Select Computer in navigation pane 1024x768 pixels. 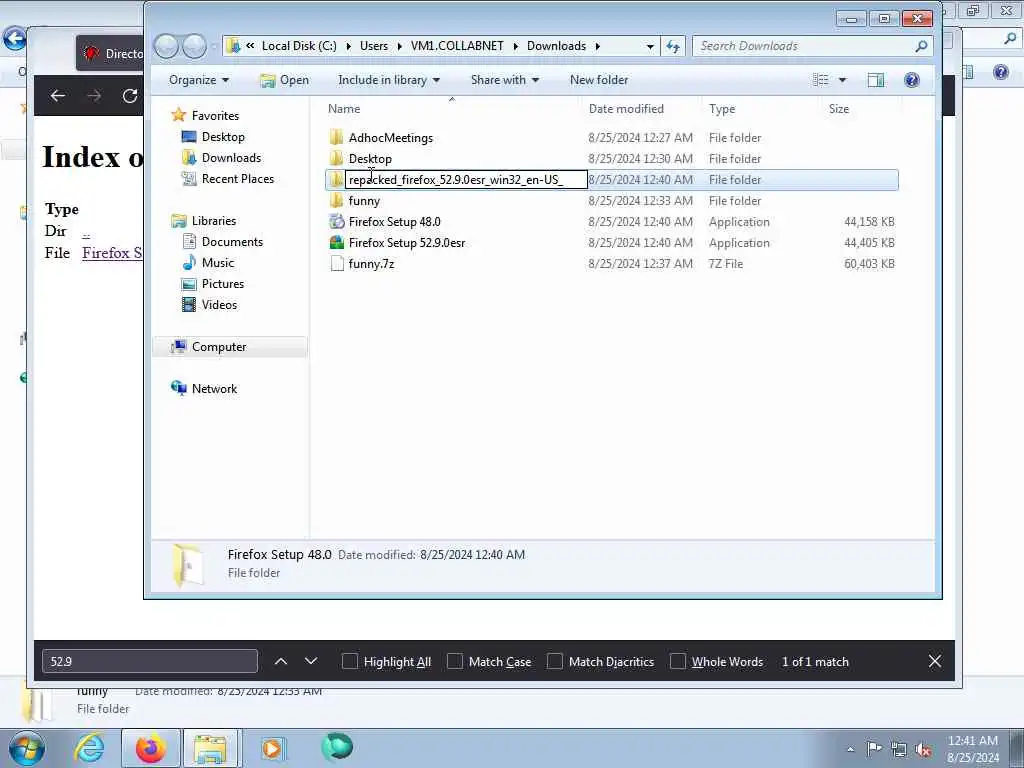click(x=219, y=347)
